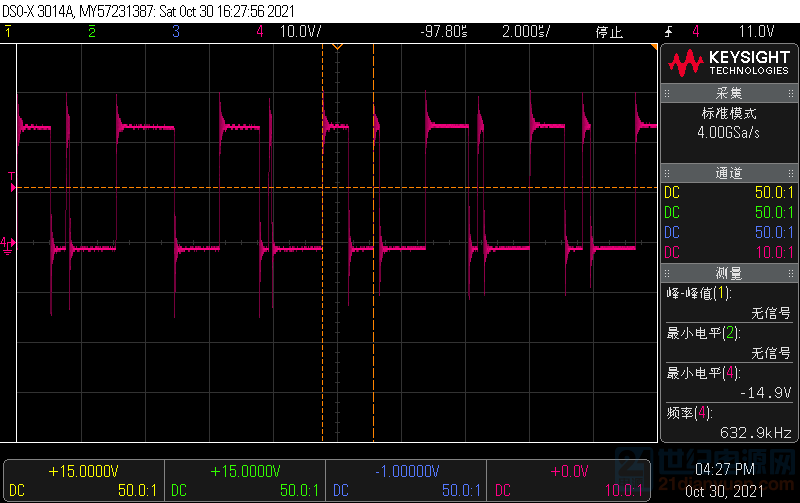The width and height of the screenshot is (800, 503).
Task: Click the 632.9kHz frequency value
Action: [x=756, y=433]
